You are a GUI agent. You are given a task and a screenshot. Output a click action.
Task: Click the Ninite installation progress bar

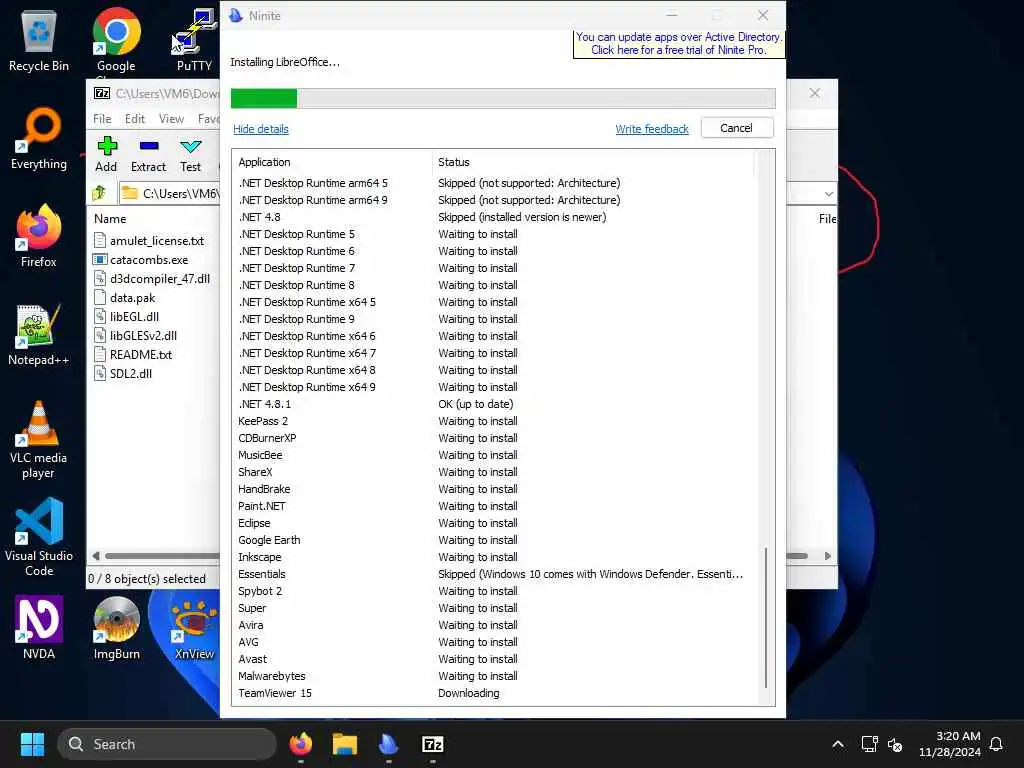(x=503, y=98)
